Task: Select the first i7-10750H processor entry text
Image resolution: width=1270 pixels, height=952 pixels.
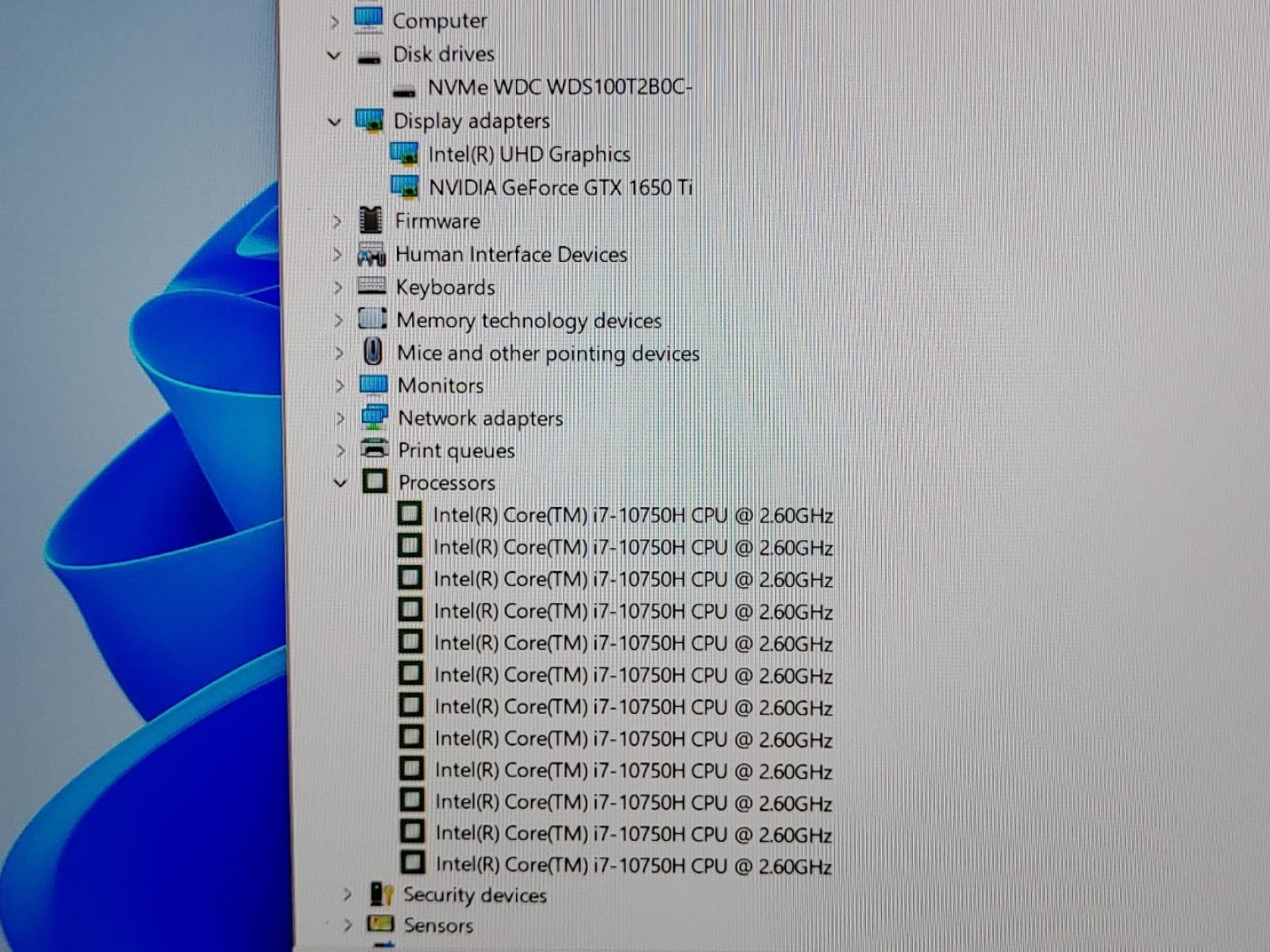Action: point(633,516)
